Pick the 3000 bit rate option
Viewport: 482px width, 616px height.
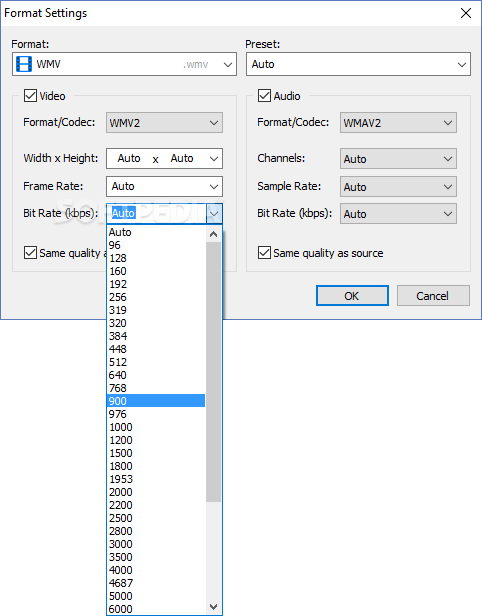[156, 544]
